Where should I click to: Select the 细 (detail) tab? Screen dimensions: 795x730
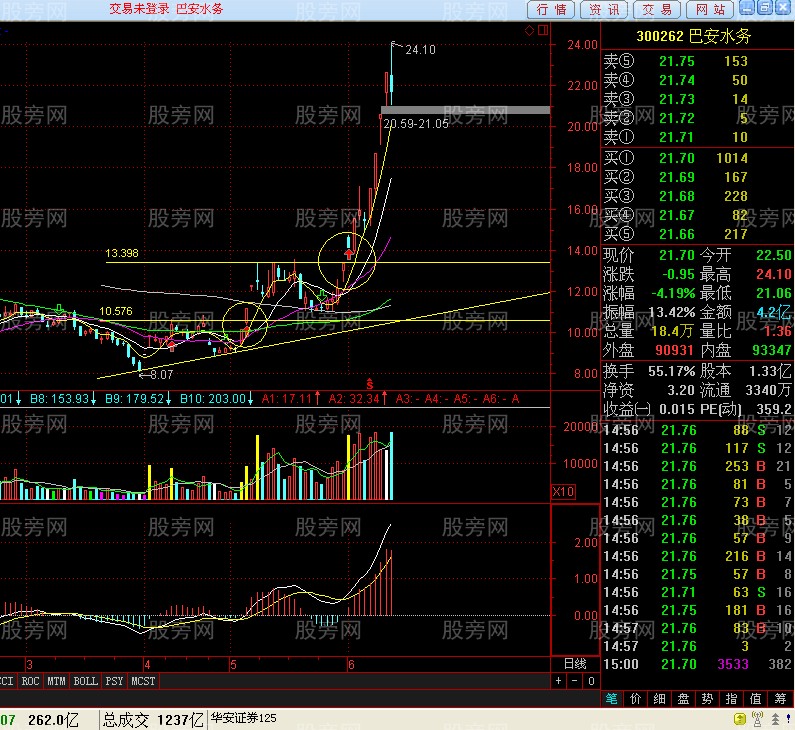660,699
